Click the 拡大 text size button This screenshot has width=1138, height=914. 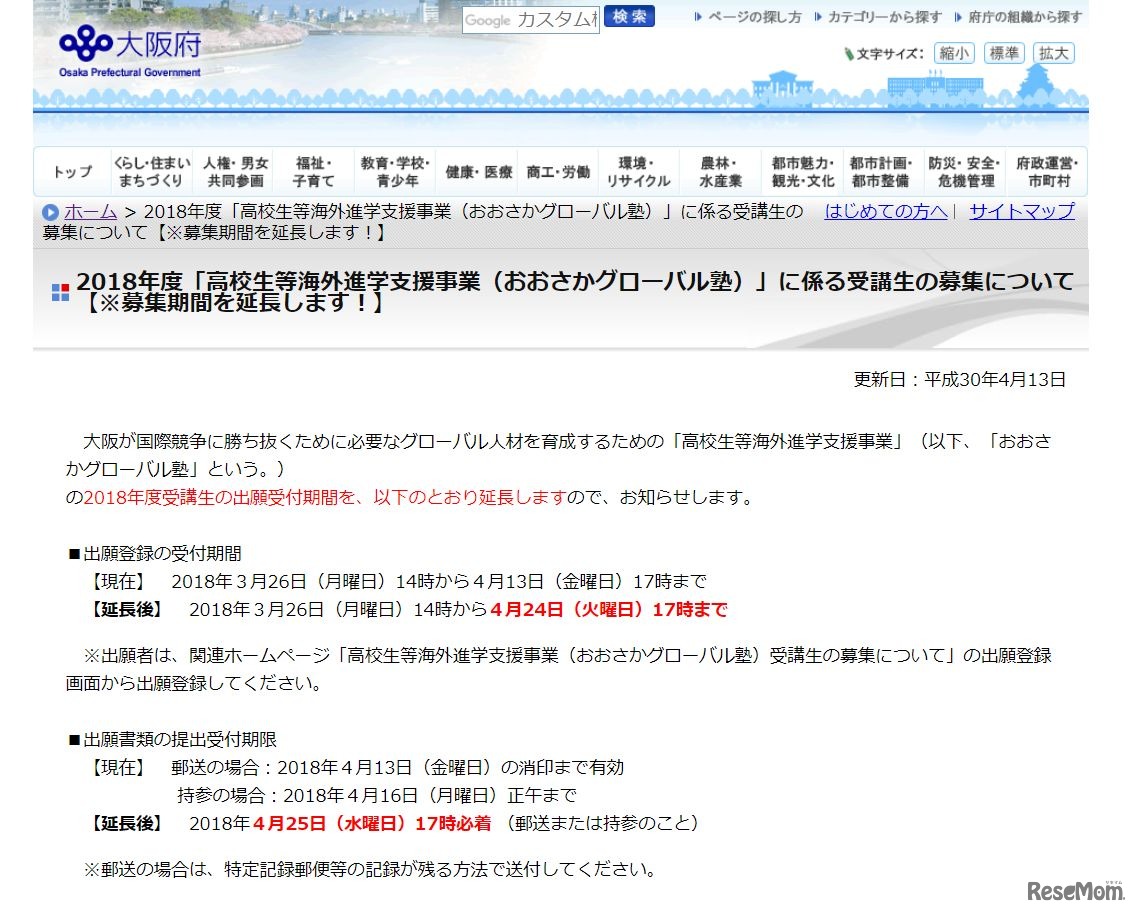[1054, 53]
